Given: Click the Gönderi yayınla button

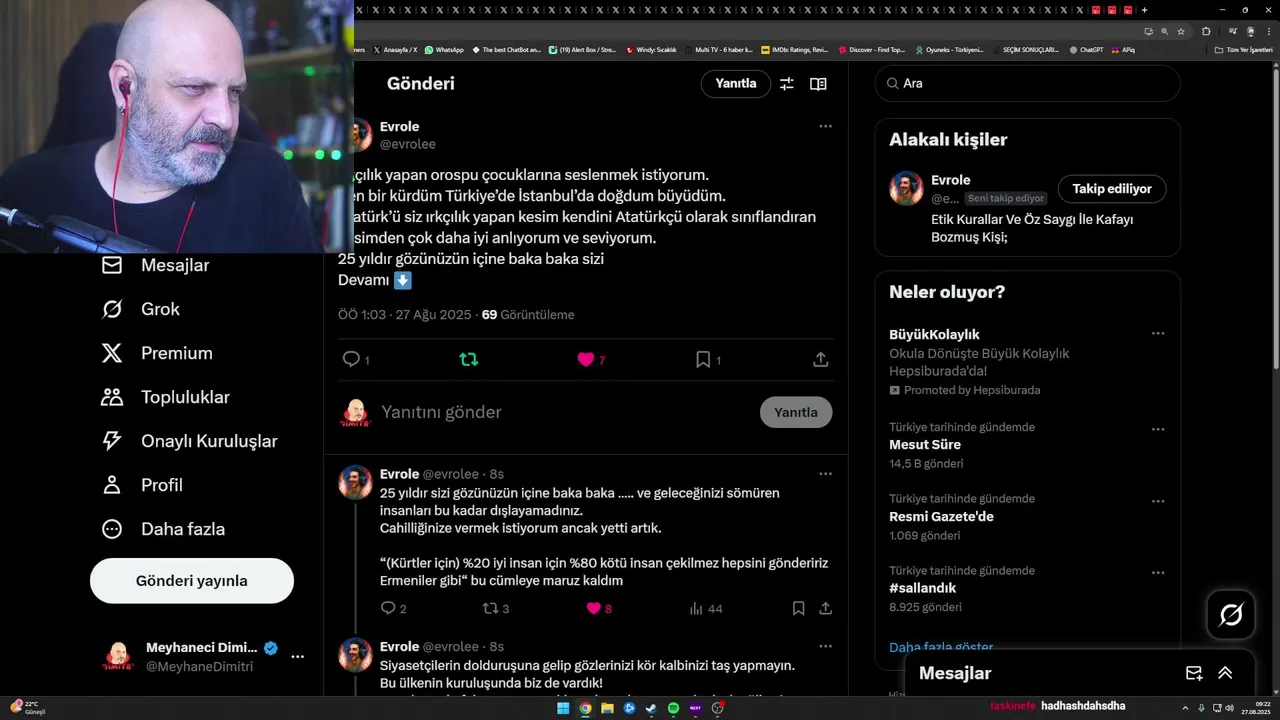Looking at the screenshot, I should click(192, 581).
